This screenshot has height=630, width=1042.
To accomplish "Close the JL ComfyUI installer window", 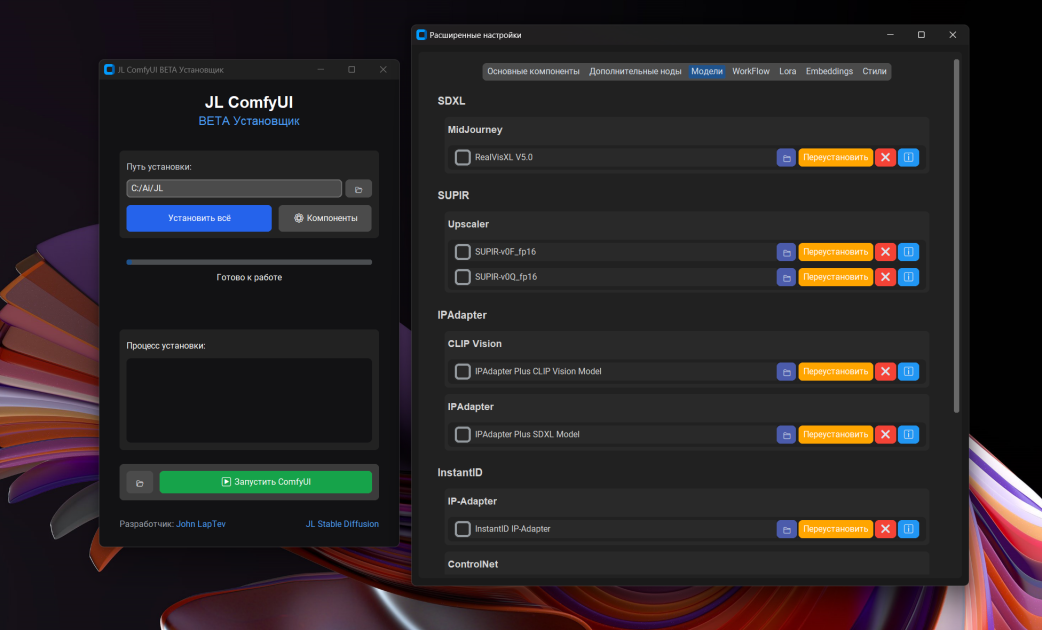I will 383,70.
